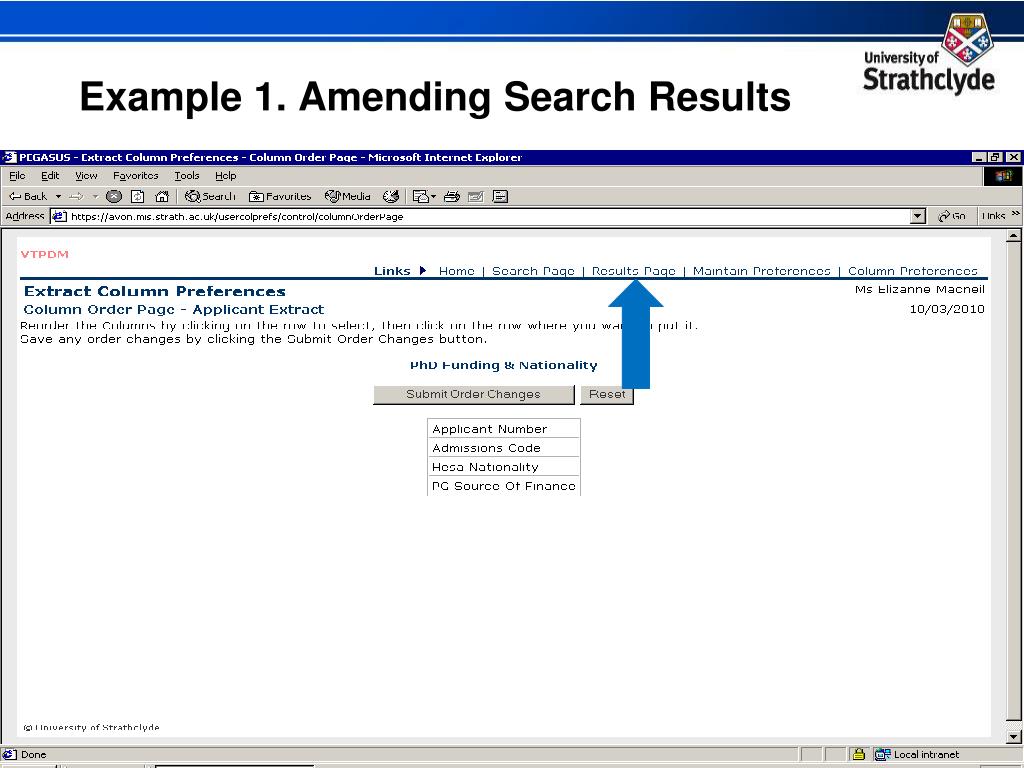Click the Internet Explorer page icon in title bar
This screenshot has height=768, width=1024.
point(9,157)
